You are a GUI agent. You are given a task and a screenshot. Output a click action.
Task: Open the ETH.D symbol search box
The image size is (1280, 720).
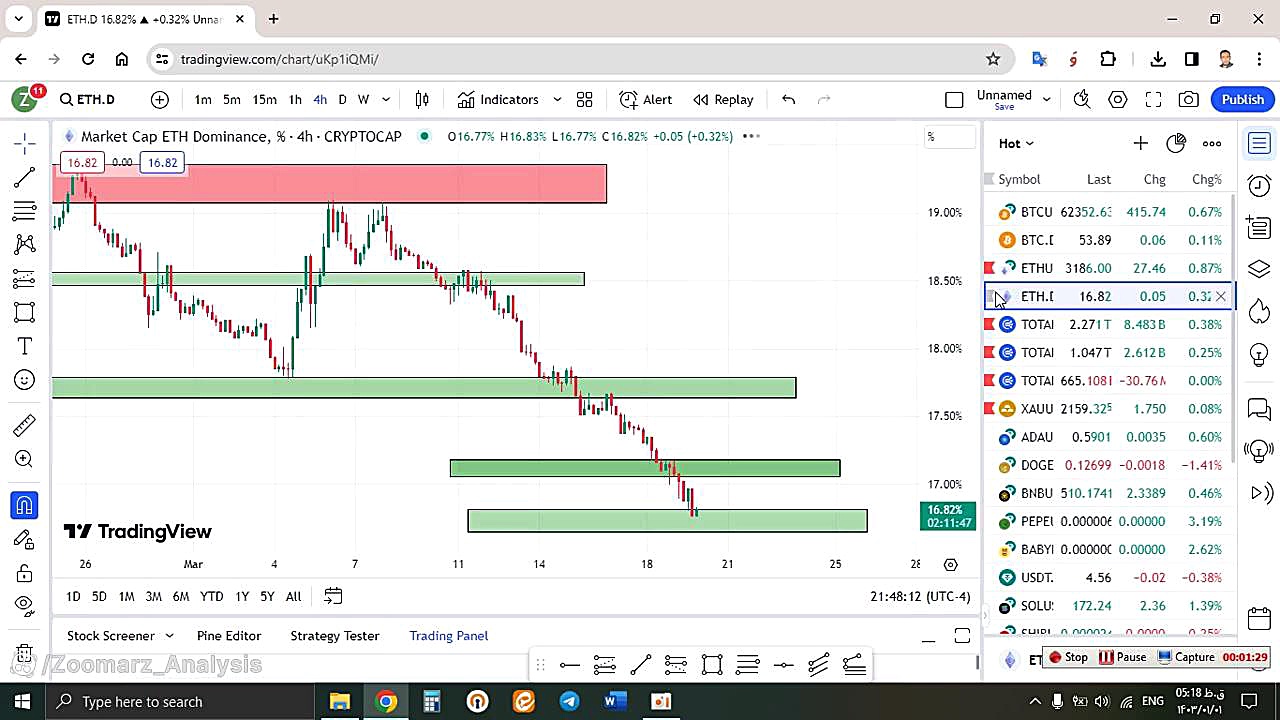pyautogui.click(x=88, y=99)
